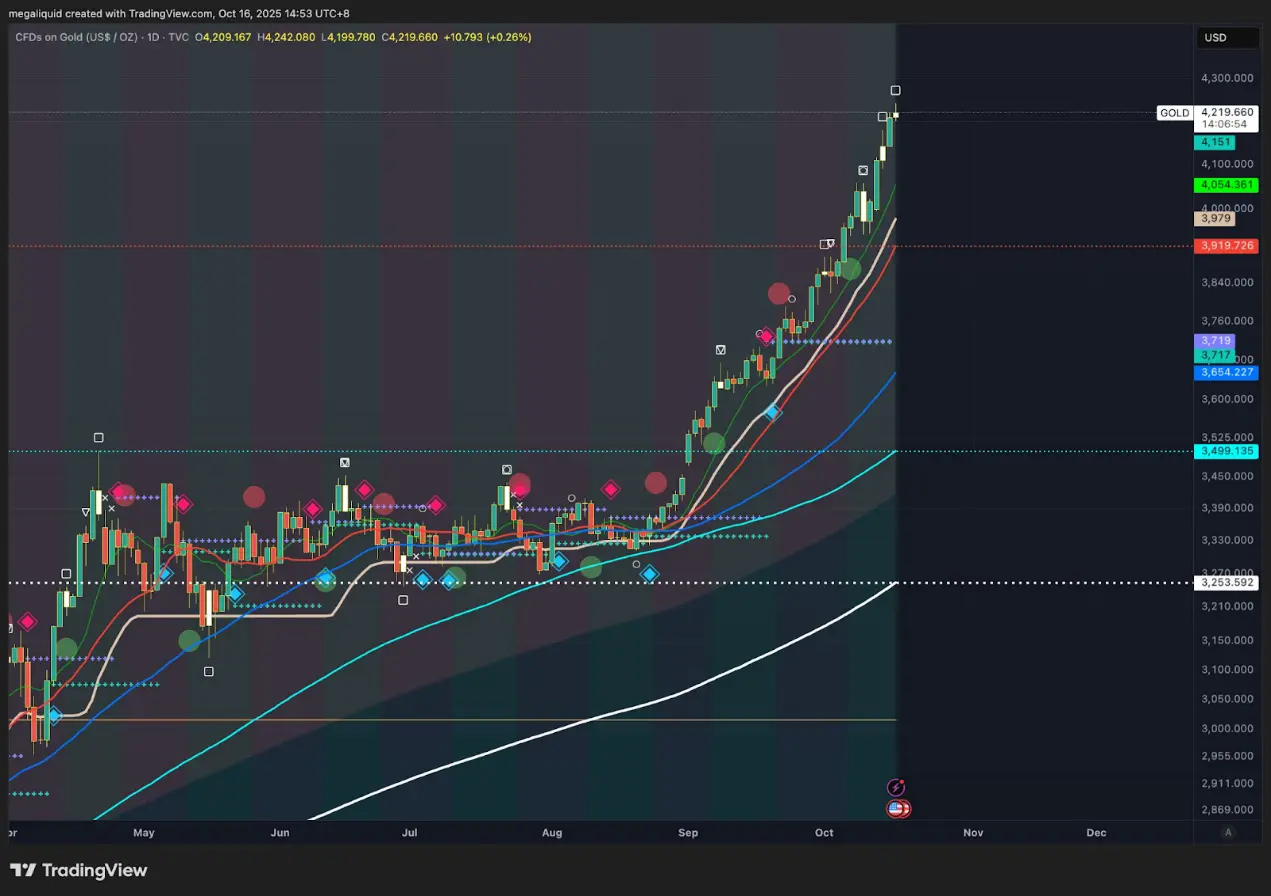Click the blue 3,654.227 moving average label
The image size is (1271, 896).
[x=1226, y=373]
